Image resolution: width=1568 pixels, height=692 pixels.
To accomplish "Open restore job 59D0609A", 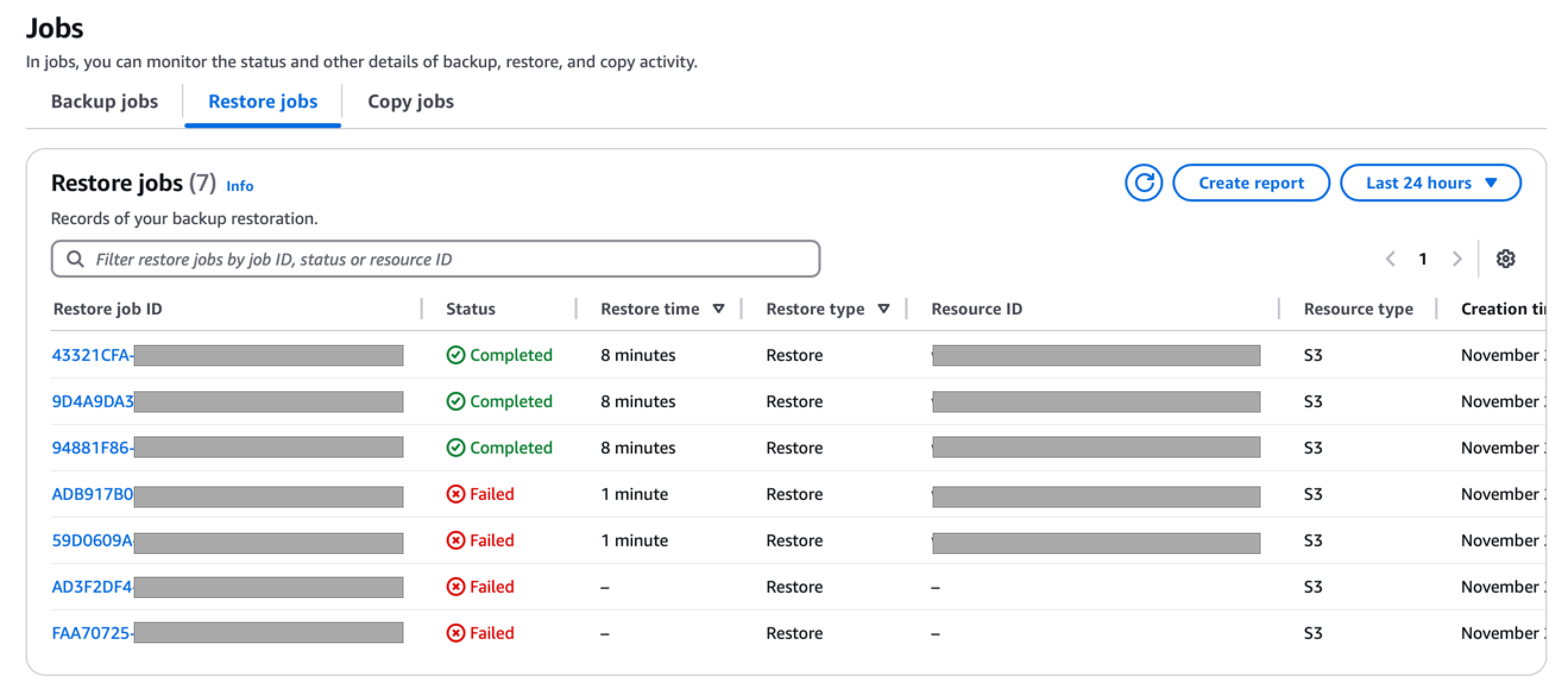I will (93, 540).
